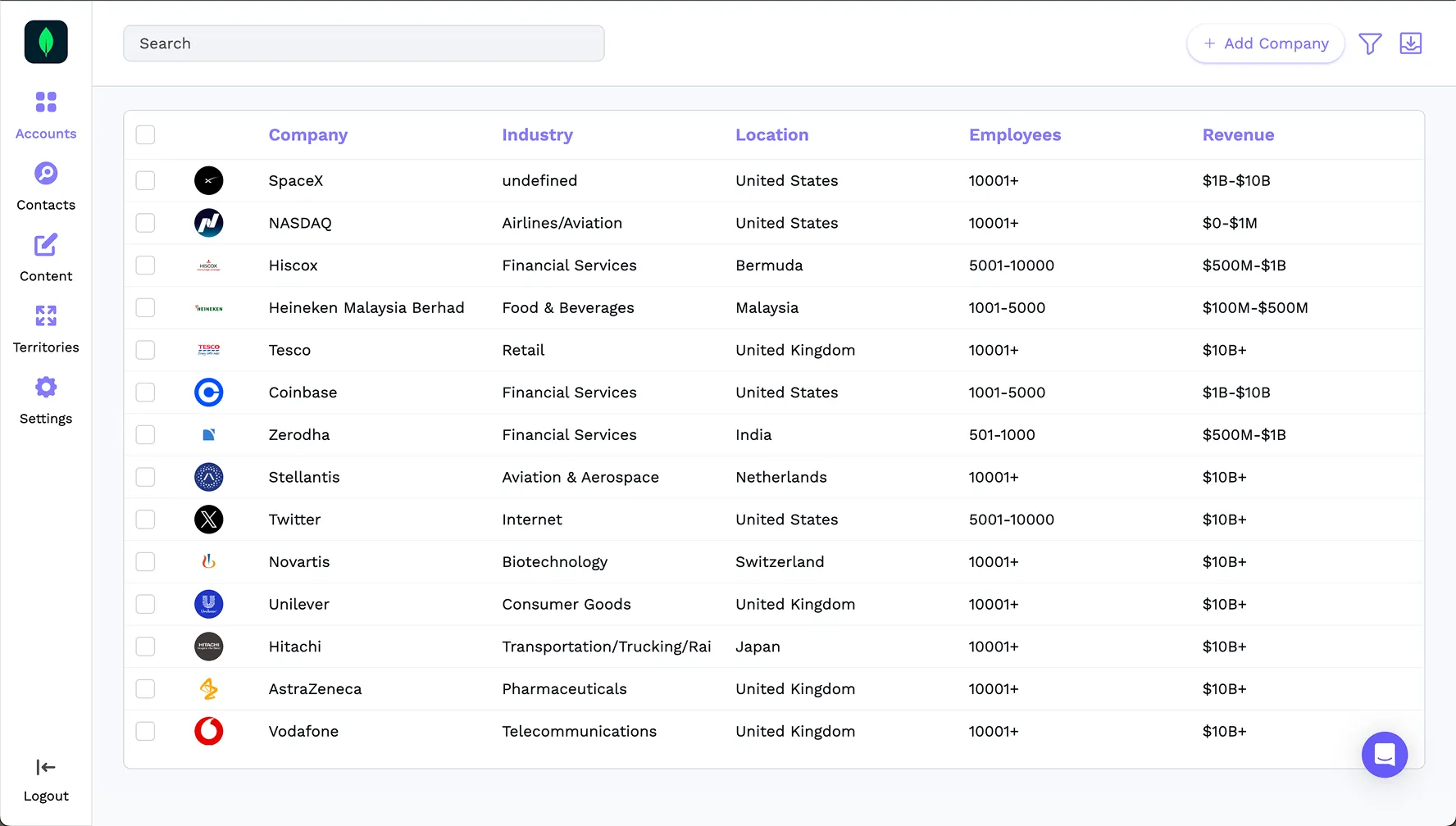Check the AstraZeneca row checkbox
The height and width of the screenshot is (826, 1456).
tap(145, 689)
